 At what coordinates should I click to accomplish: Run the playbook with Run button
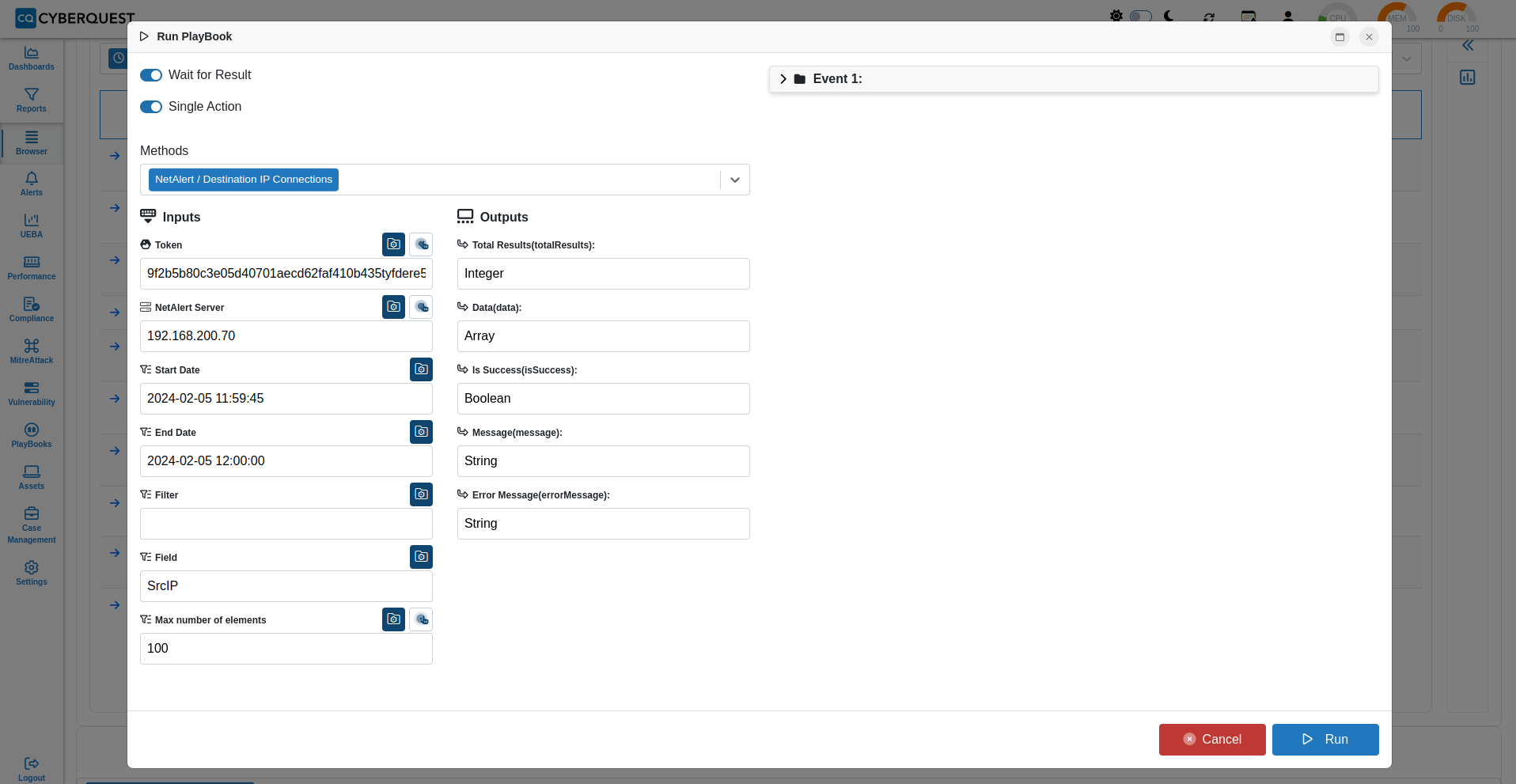[x=1325, y=740]
